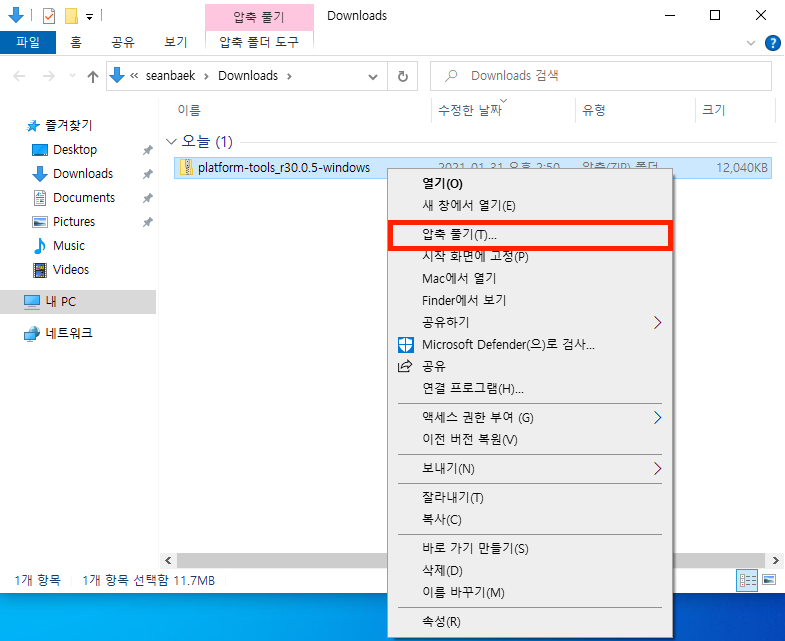Choose 열기(O) from the context menu
This screenshot has width=785, height=641.
coord(530,184)
